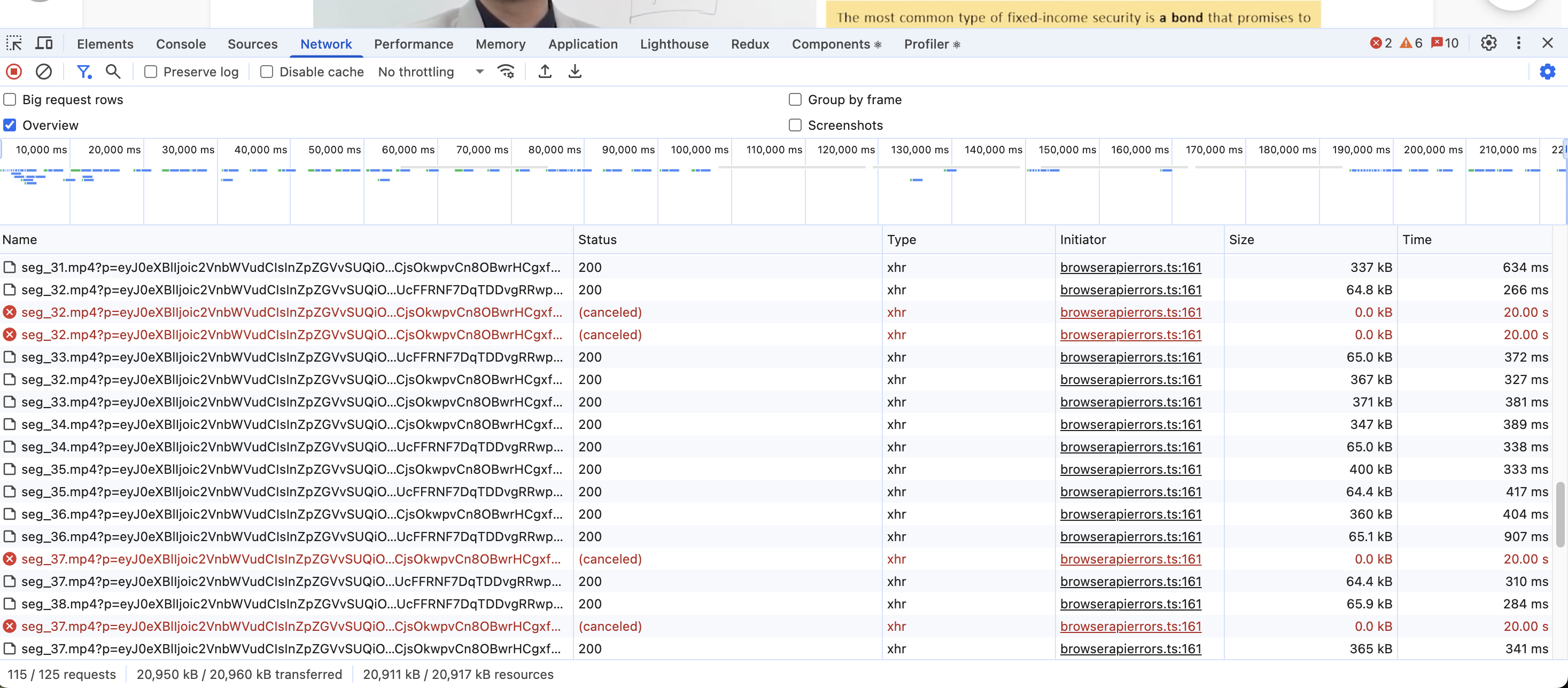Clear the network log
The width and height of the screenshot is (1568, 688).
click(x=43, y=72)
